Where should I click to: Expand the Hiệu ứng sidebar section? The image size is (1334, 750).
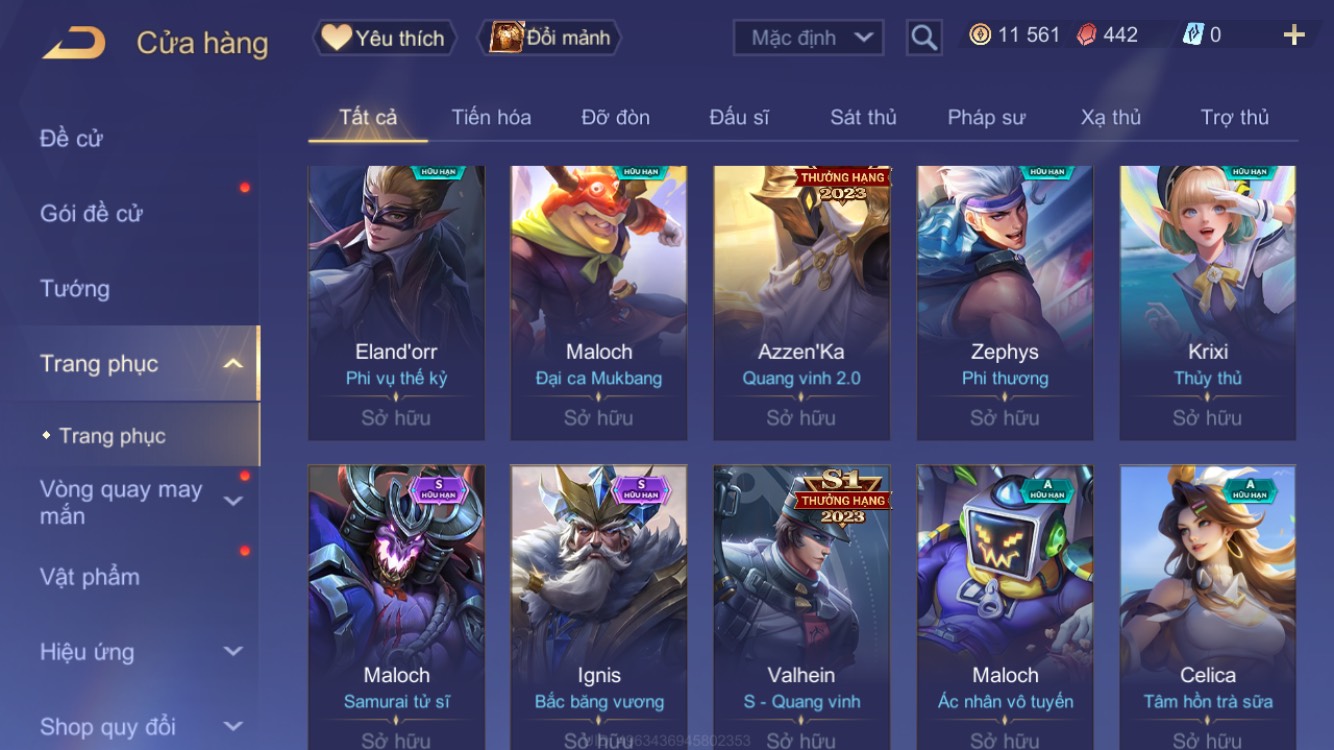pos(233,652)
